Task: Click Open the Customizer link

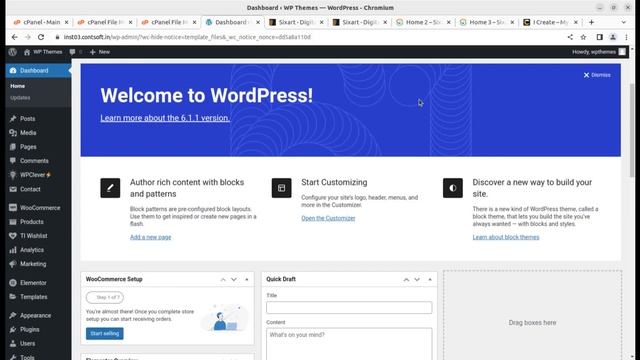Action: pos(328,218)
